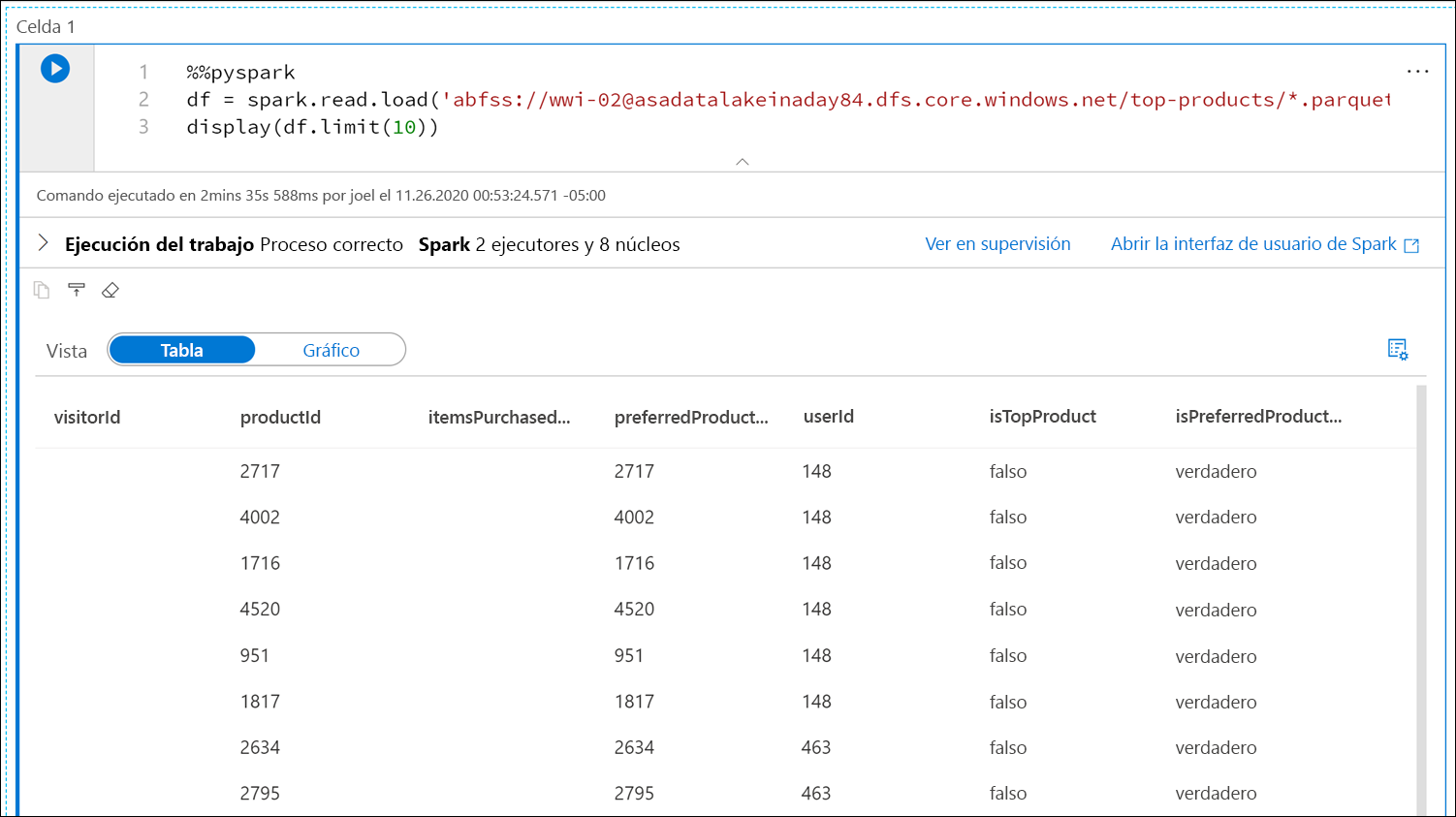
Task: Clear the output with the eraser icon
Action: coord(111,290)
